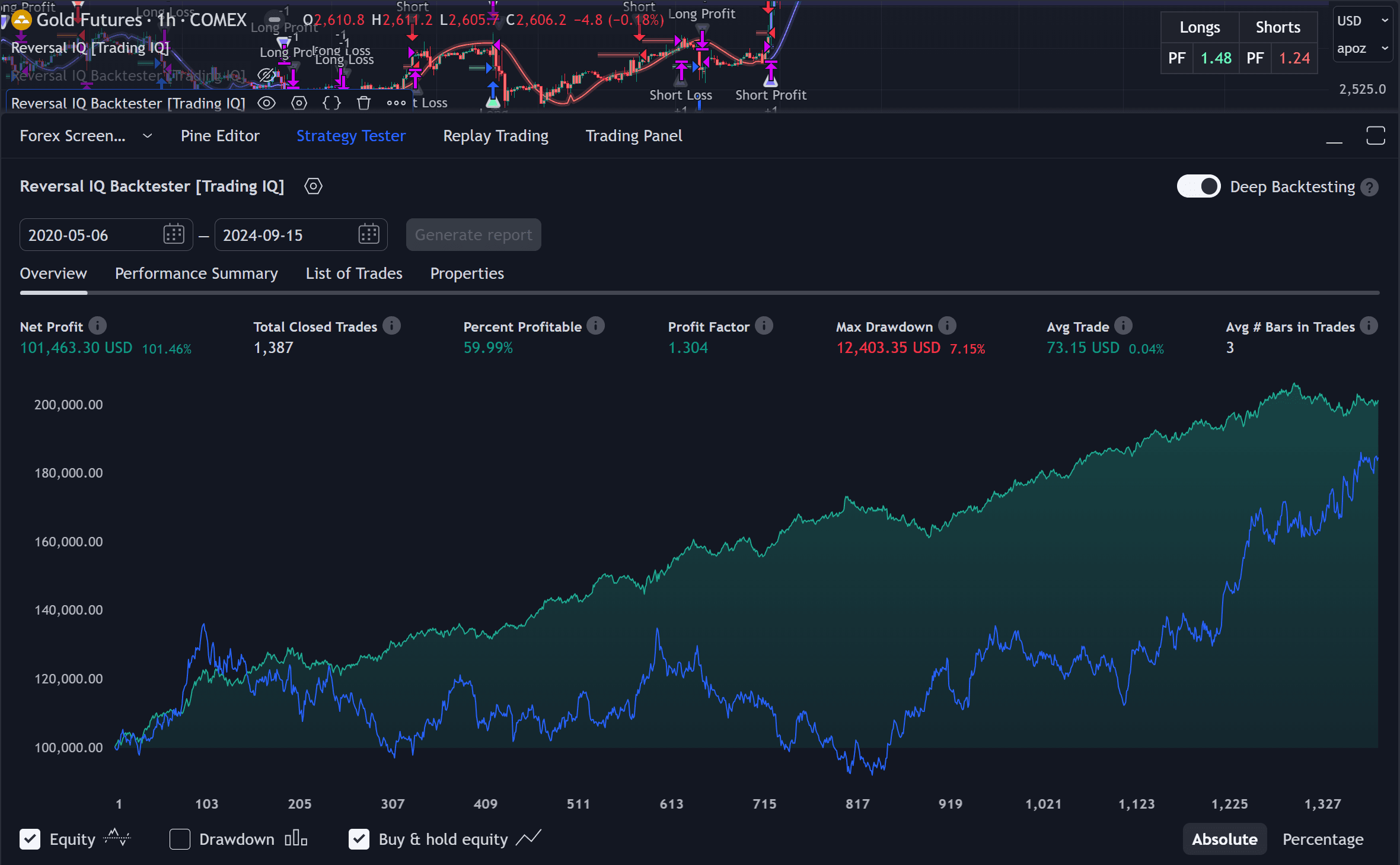1400x865 pixels.
Task: Open the more options dots in legend
Action: tap(396, 103)
